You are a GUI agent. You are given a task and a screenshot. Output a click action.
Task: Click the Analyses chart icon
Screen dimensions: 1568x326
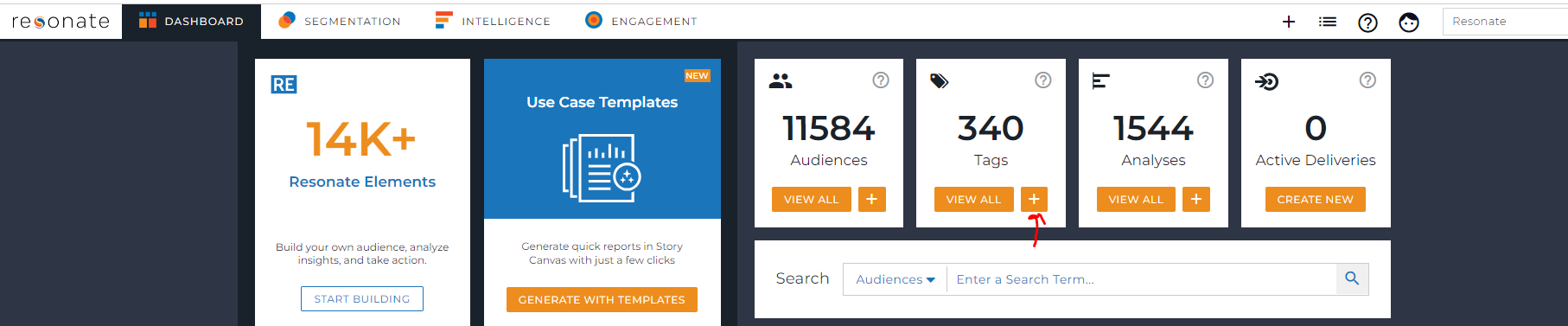(x=1100, y=80)
